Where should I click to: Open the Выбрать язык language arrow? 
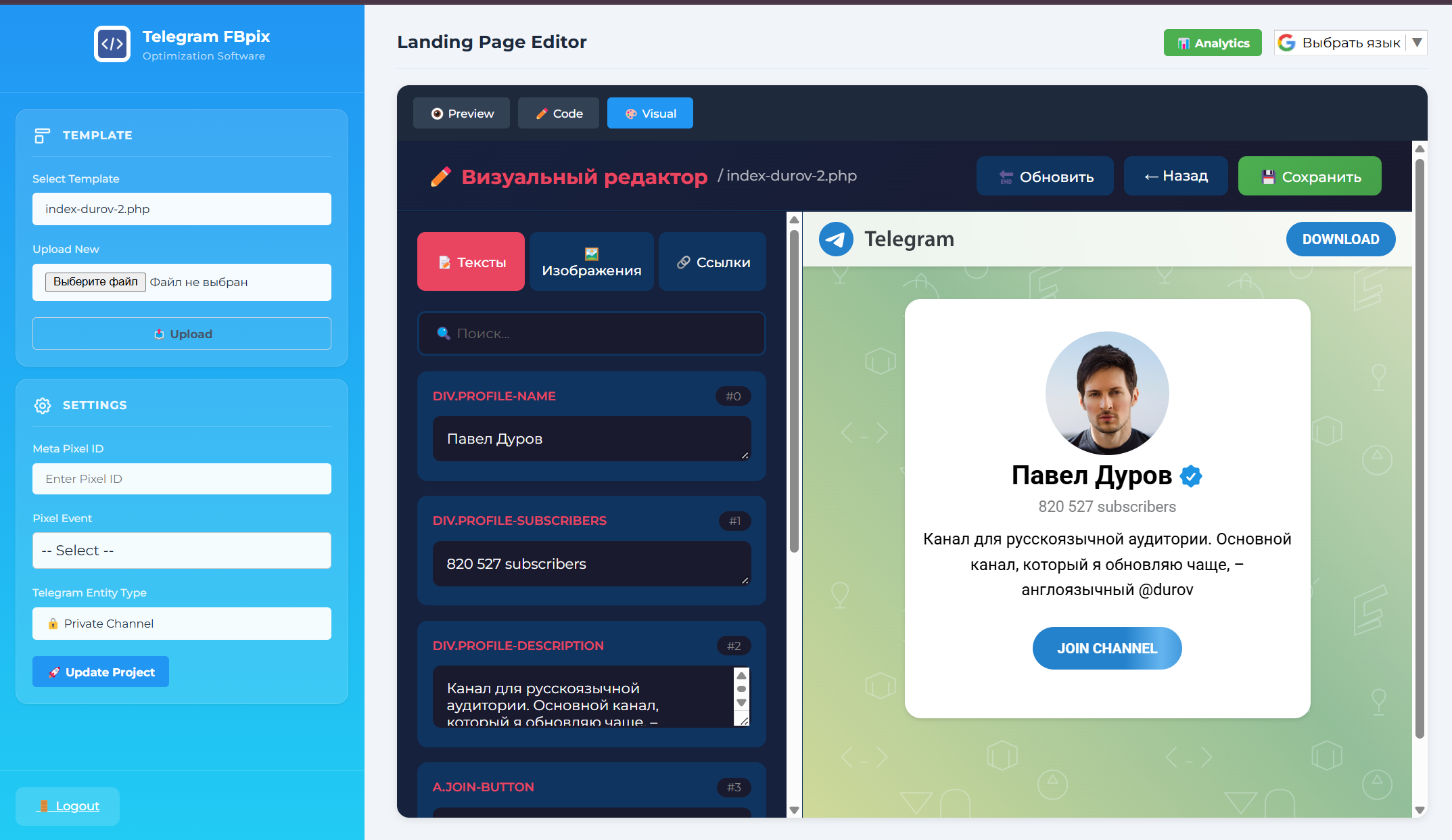tap(1417, 43)
